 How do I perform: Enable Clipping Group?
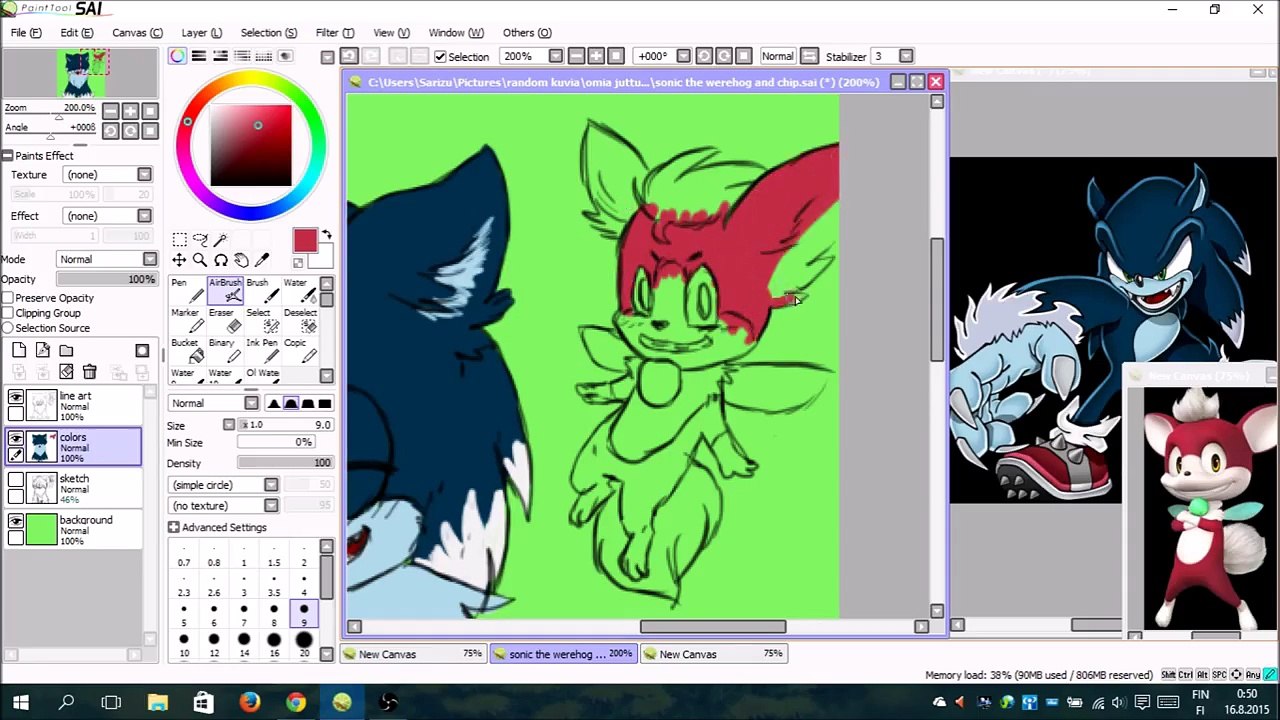[x=8, y=313]
